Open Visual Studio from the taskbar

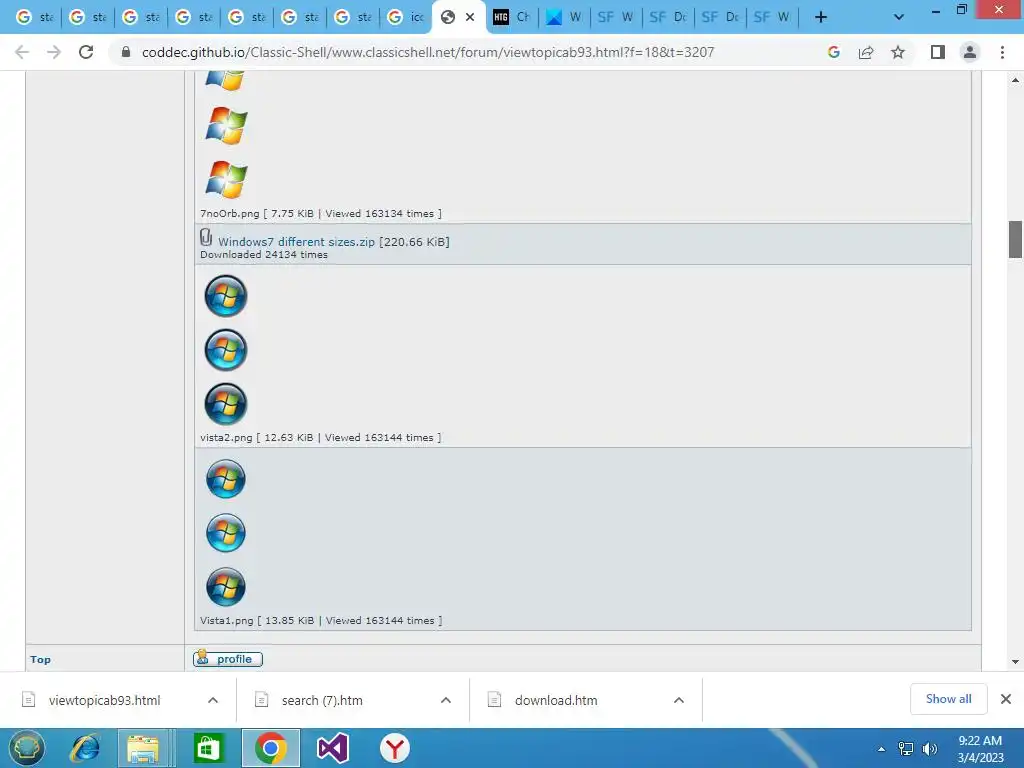click(333, 748)
